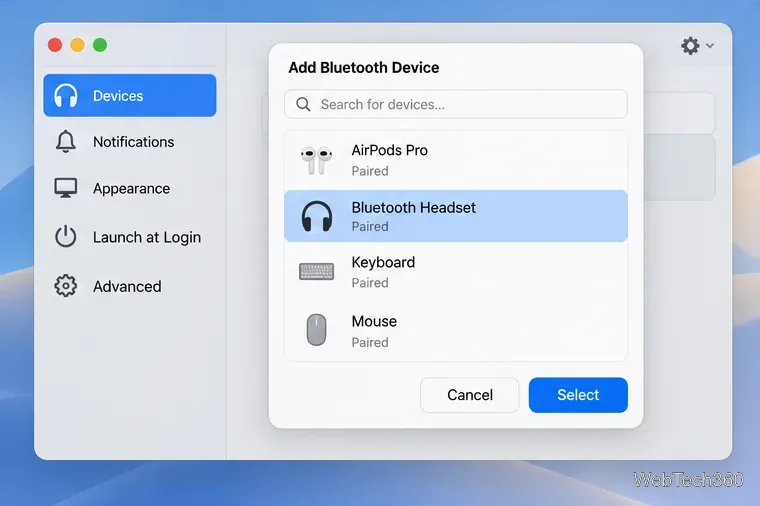Pick the Mouse device name

coord(374,321)
